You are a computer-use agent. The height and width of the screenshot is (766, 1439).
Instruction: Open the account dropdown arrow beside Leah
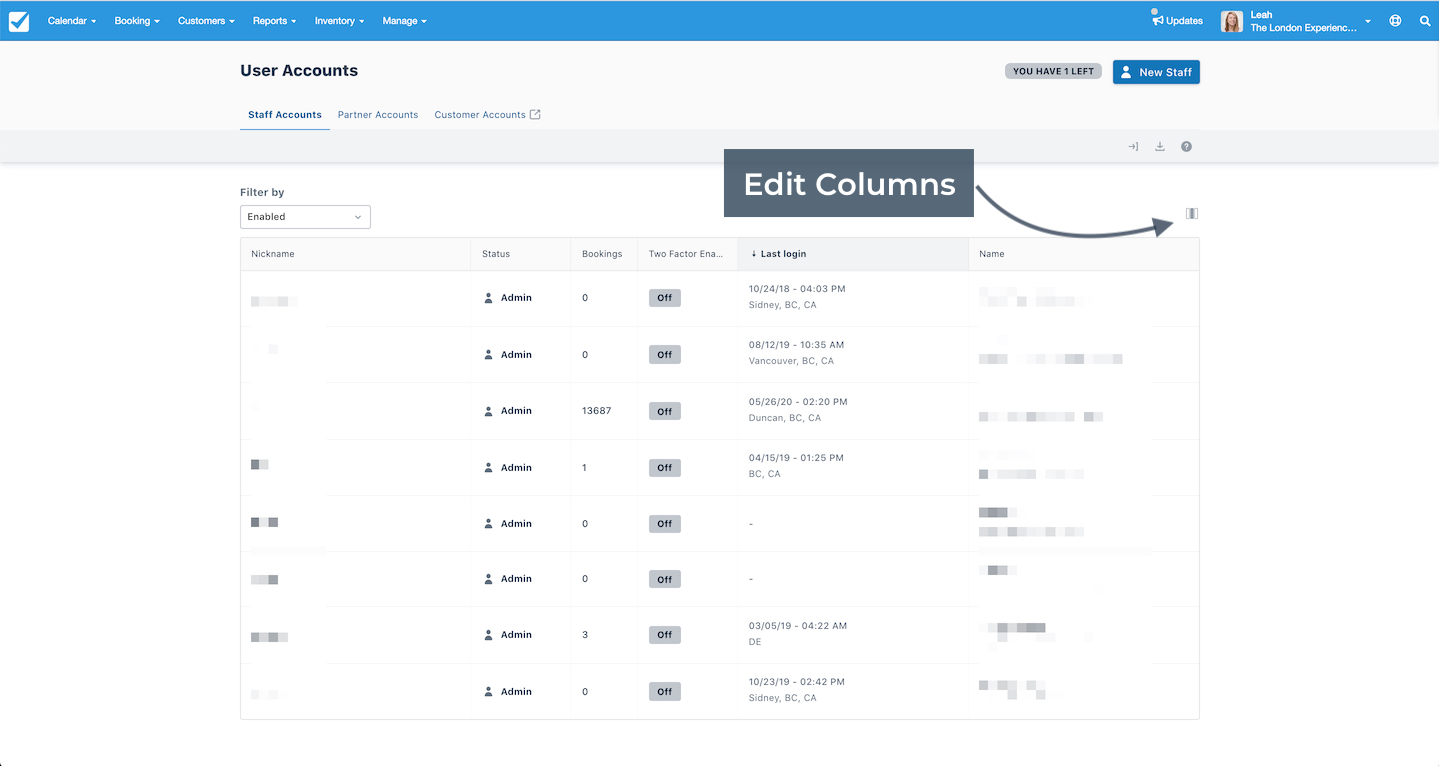tap(1368, 22)
